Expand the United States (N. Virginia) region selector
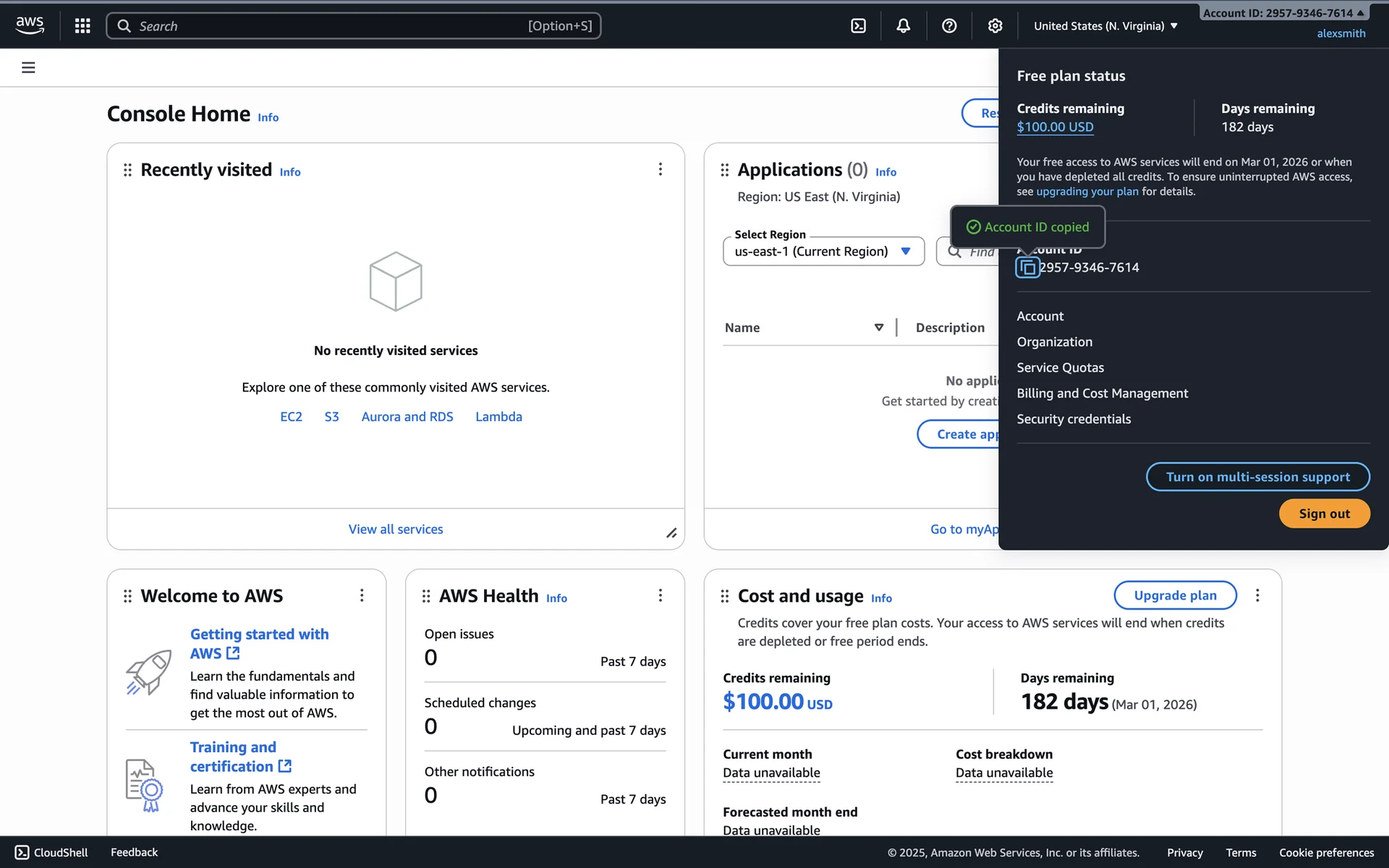Viewport: 1389px width, 868px height. pos(1105,26)
